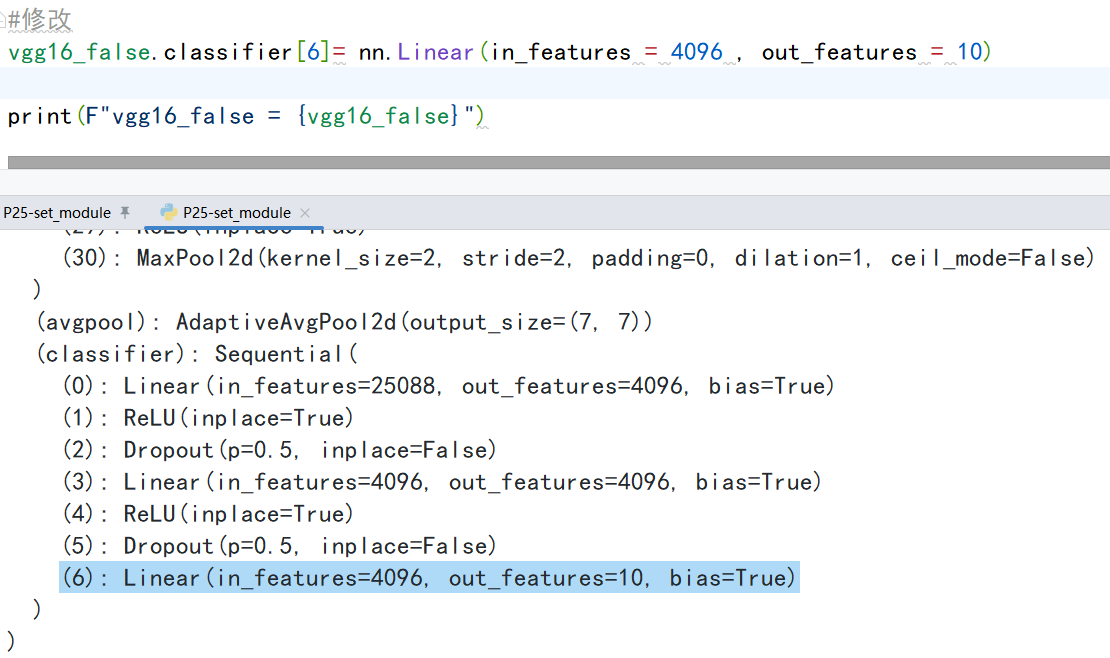Click the editor's horizontal gray scrollbar
Viewport: 1110px width, 658px height.
pyautogui.click(x=555, y=162)
